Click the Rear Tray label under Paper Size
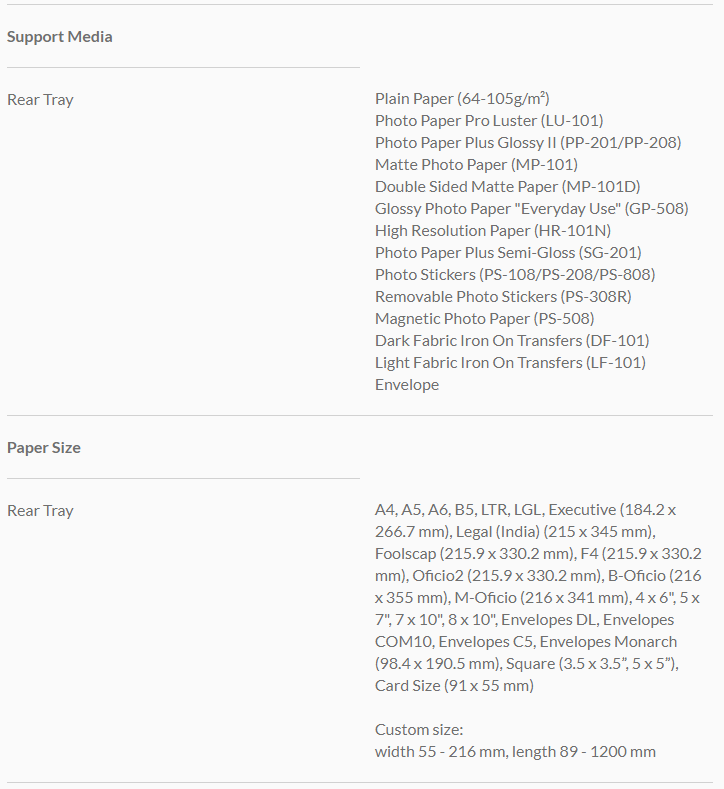This screenshot has width=724, height=789. [x=40, y=511]
